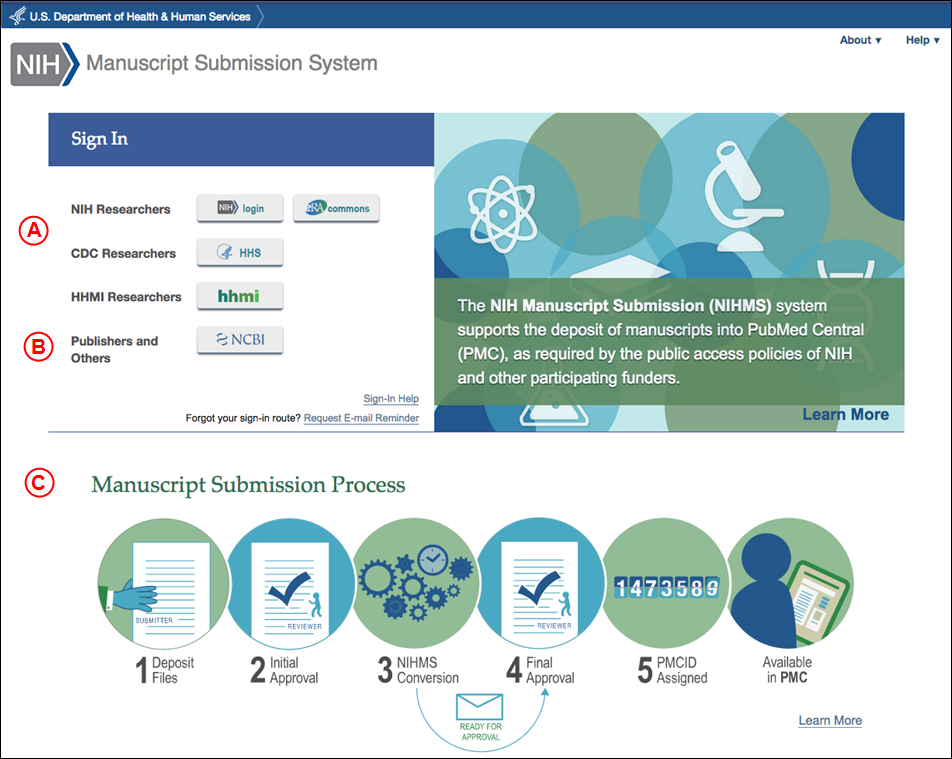
Task: Click the "2 Initial Approval" step label
Action: pos(284,670)
